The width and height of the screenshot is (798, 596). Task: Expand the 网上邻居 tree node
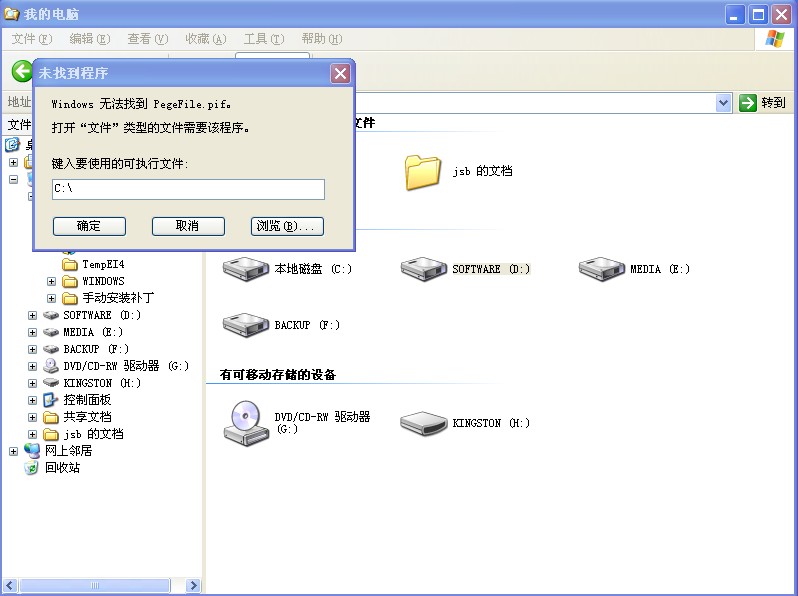[13, 451]
